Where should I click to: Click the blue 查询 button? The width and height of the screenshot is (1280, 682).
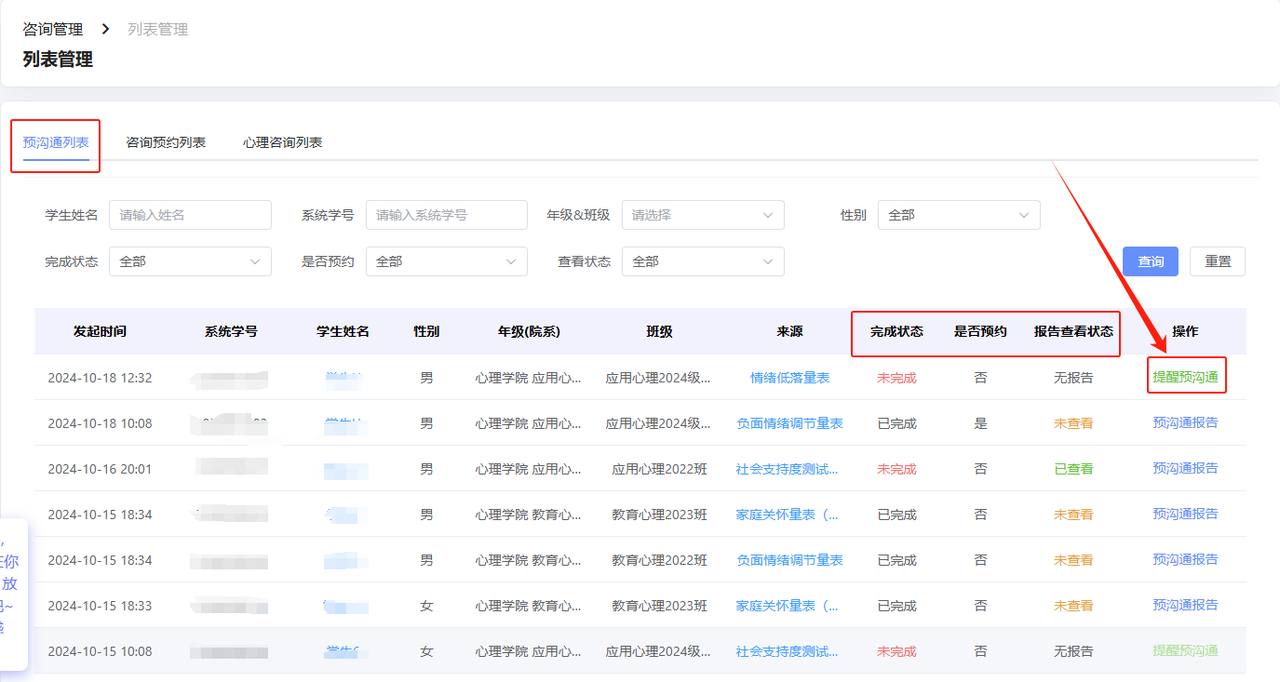click(x=1151, y=261)
